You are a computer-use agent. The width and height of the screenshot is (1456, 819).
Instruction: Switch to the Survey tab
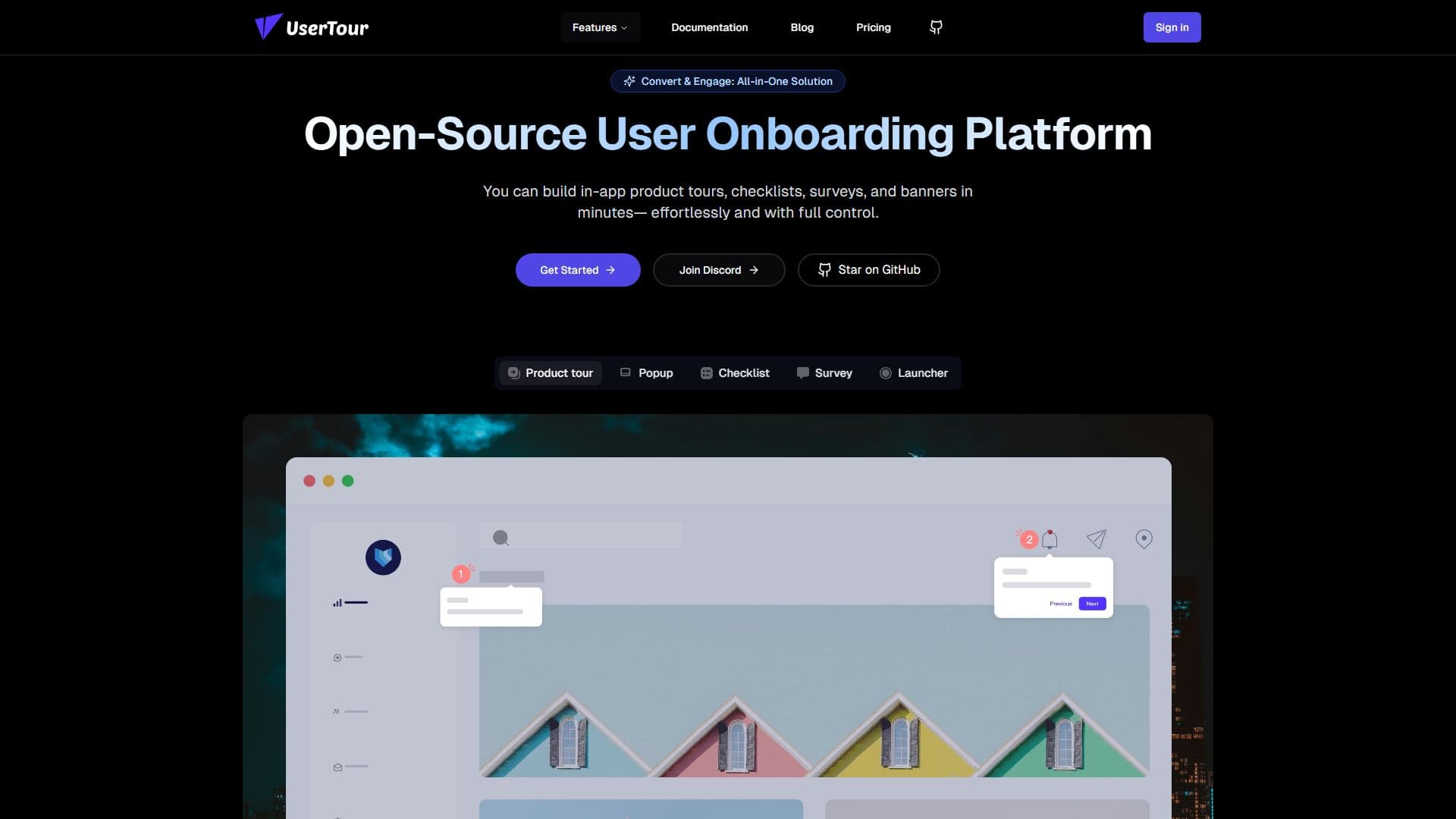tap(824, 373)
